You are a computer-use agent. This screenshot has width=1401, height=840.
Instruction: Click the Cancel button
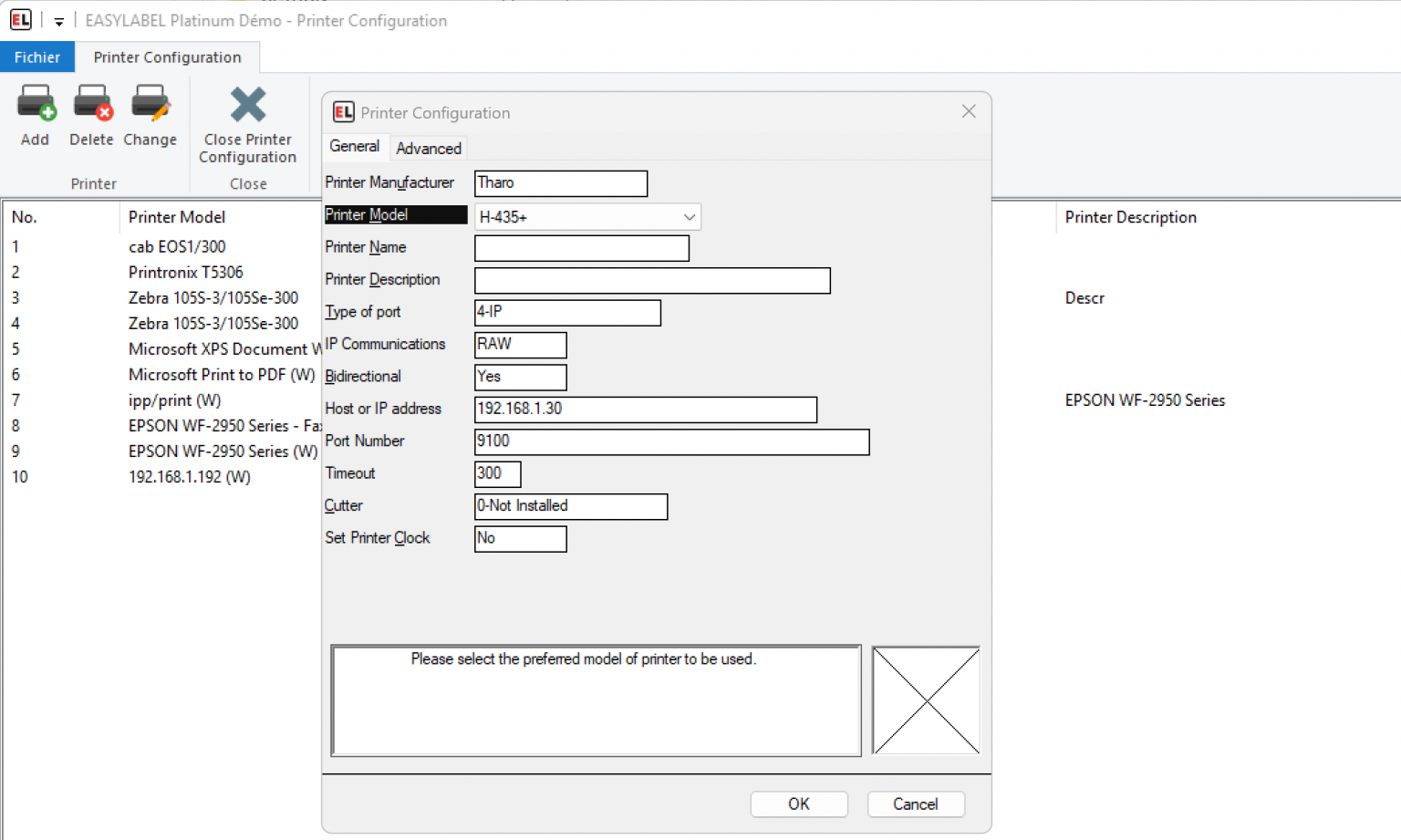click(916, 804)
